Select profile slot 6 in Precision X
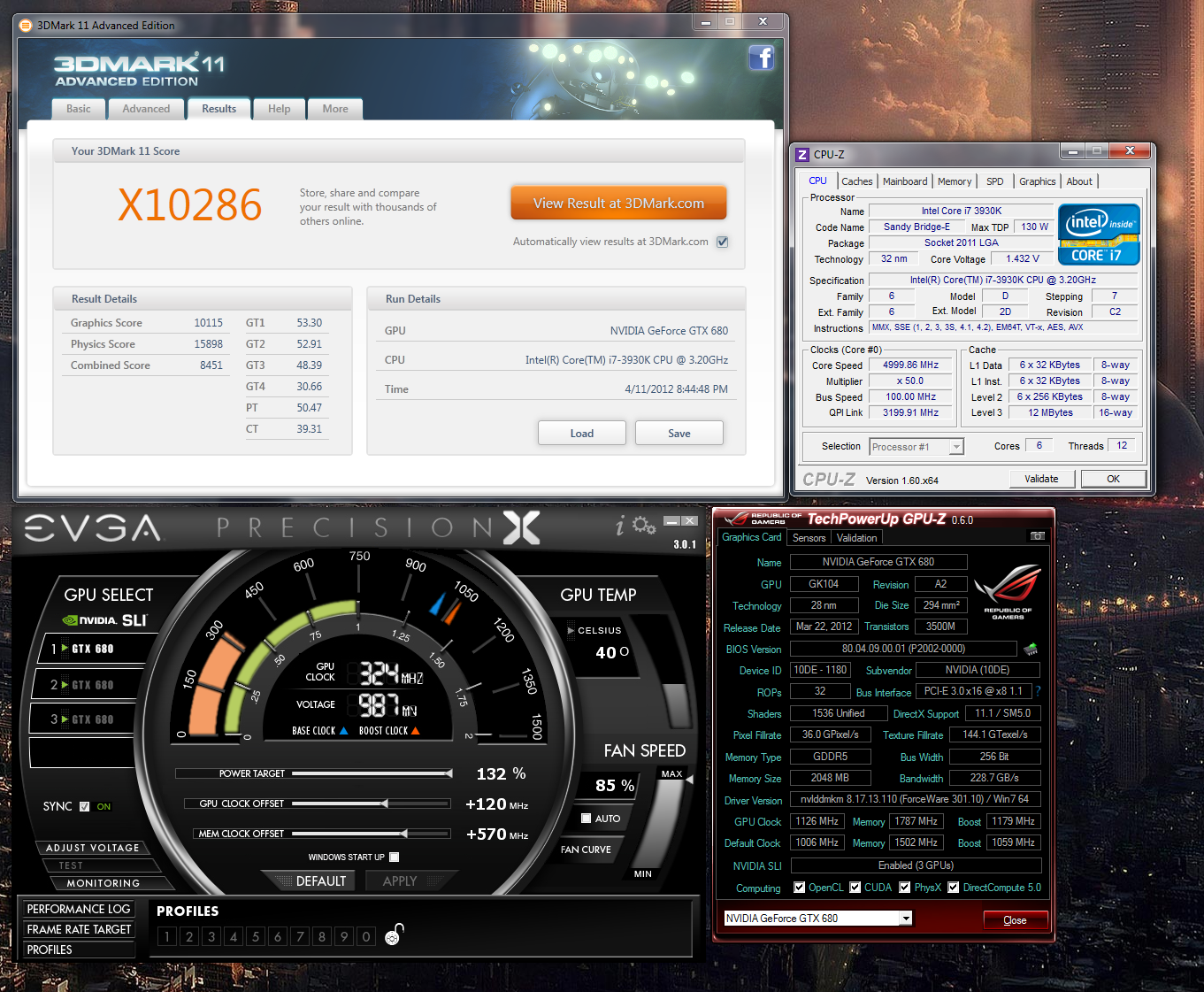The width and height of the screenshot is (1204, 992). pyautogui.click(x=278, y=936)
